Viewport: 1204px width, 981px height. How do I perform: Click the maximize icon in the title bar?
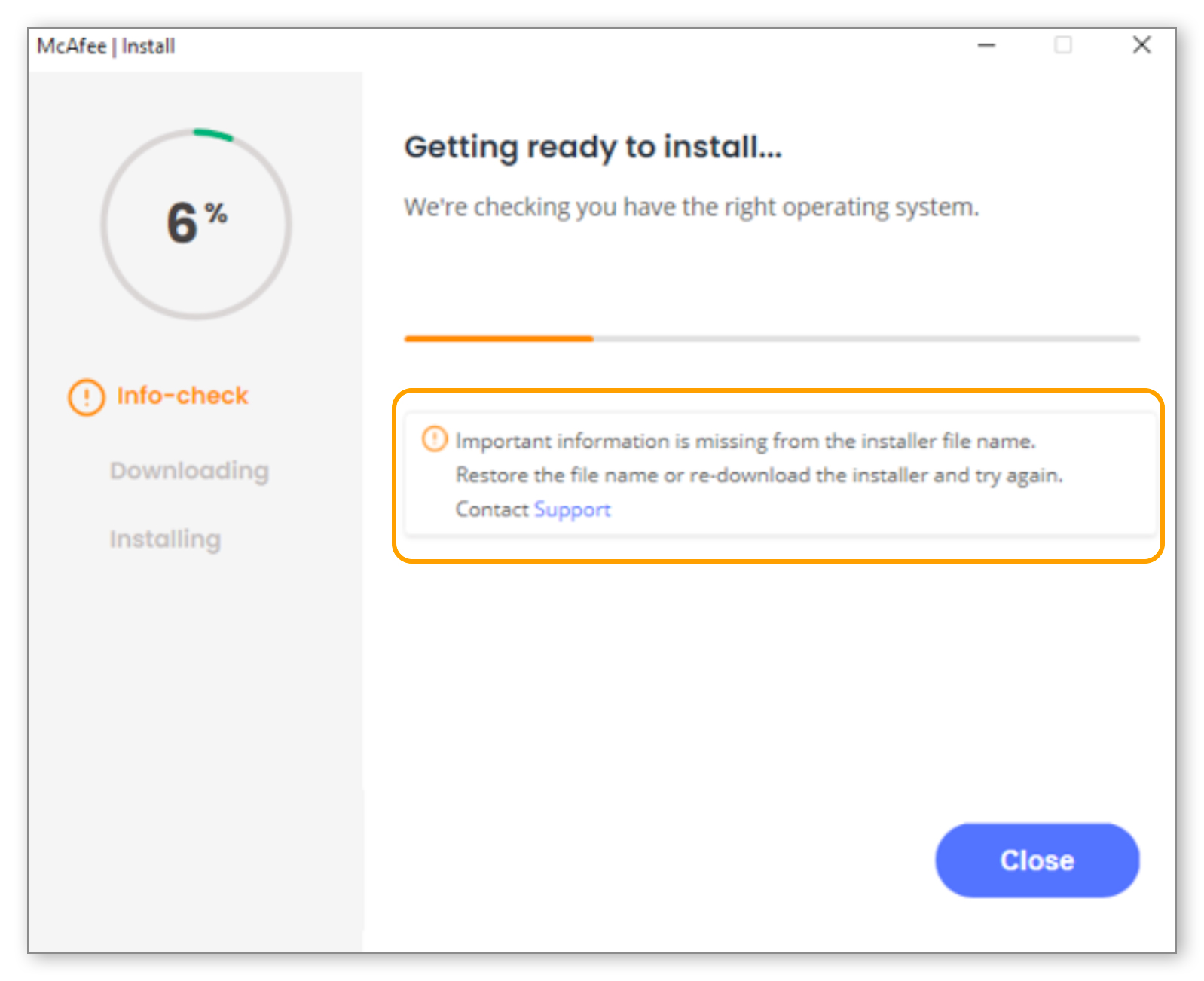(1064, 45)
